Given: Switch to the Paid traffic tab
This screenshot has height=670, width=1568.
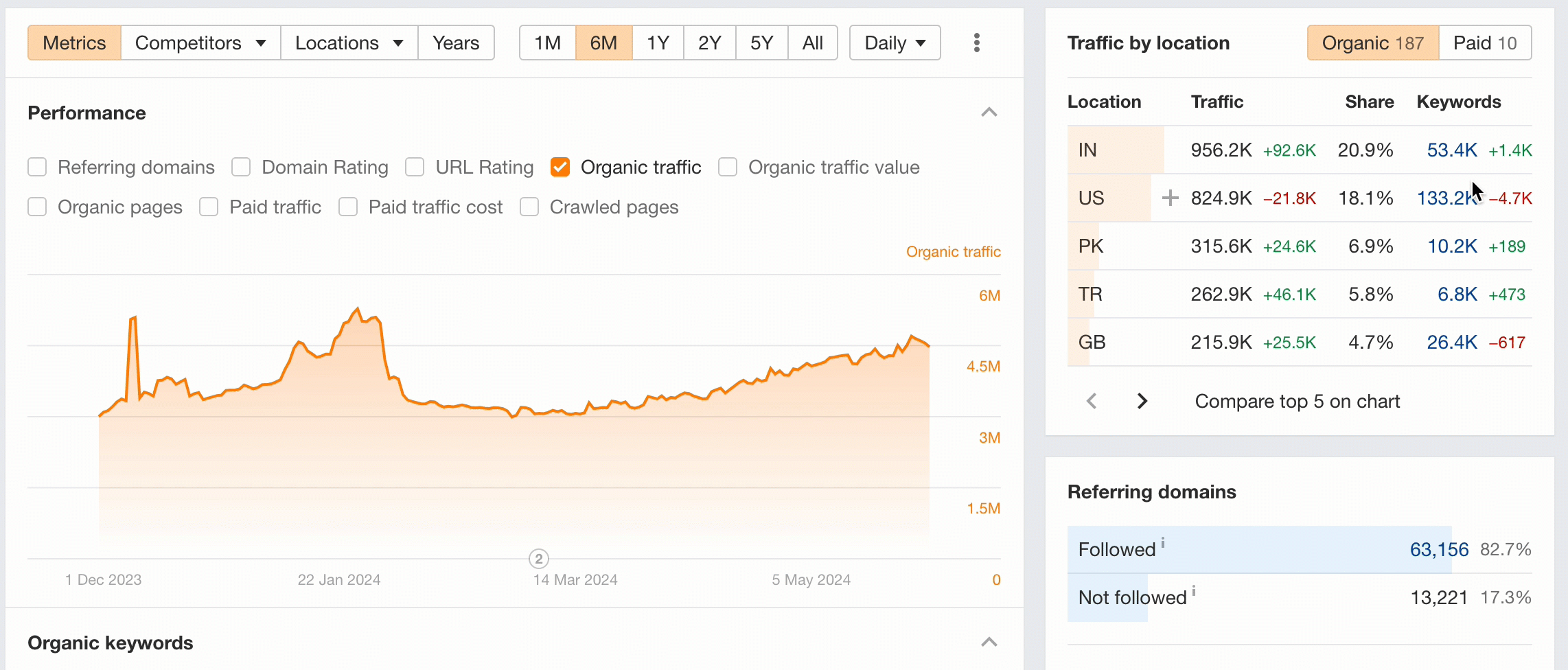Looking at the screenshot, I should [1484, 43].
